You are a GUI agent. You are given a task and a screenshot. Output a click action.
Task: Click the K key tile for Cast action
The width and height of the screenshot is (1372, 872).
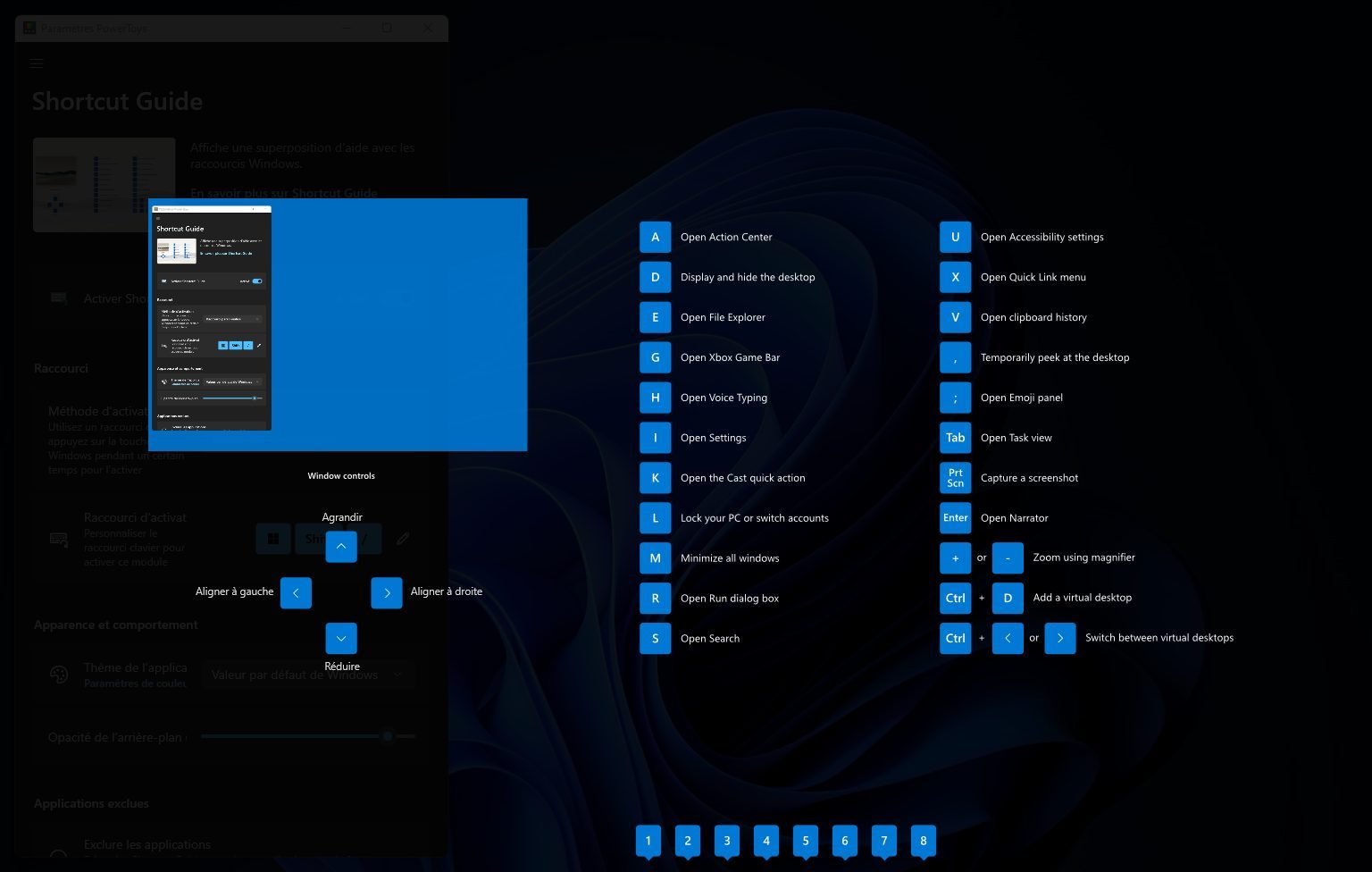point(655,478)
